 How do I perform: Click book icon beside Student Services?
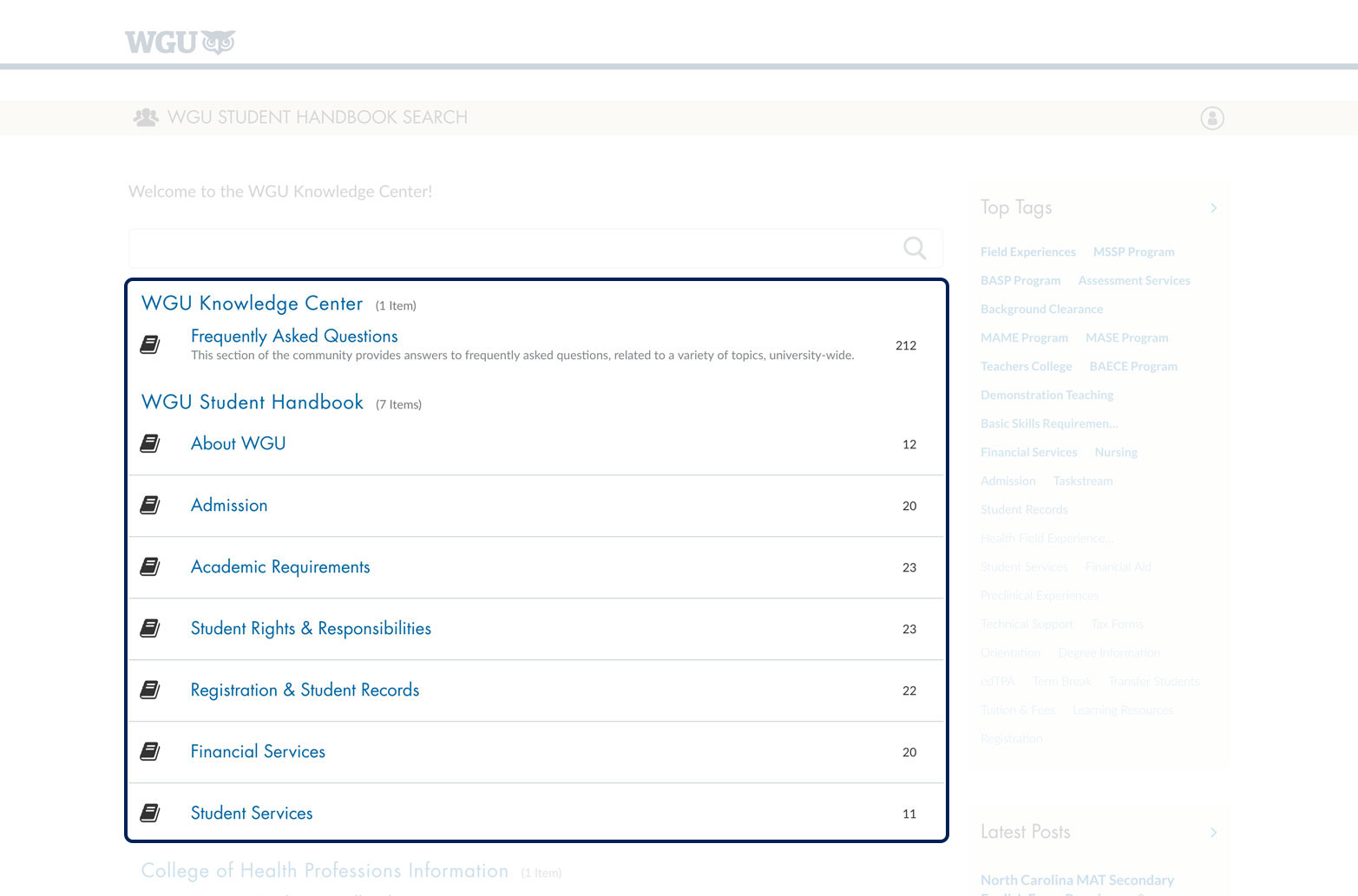[x=150, y=813]
